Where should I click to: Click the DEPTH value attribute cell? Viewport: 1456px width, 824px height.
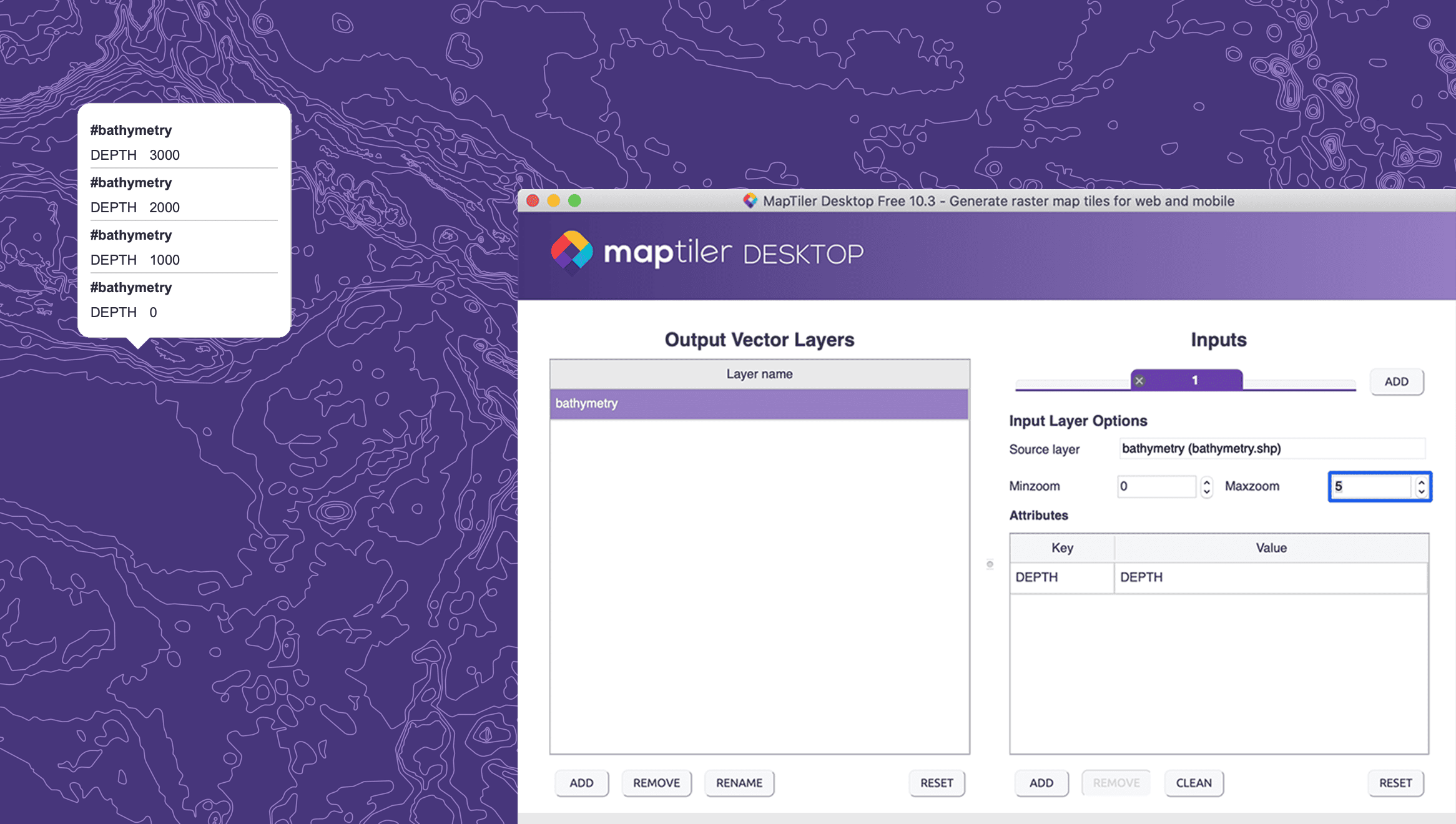(1270, 577)
